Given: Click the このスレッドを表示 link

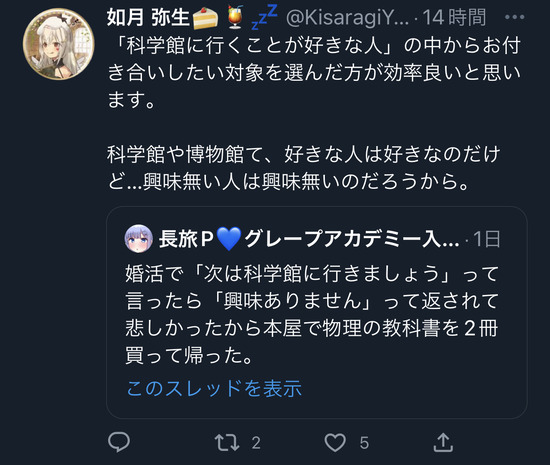Looking at the screenshot, I should 214,388.
